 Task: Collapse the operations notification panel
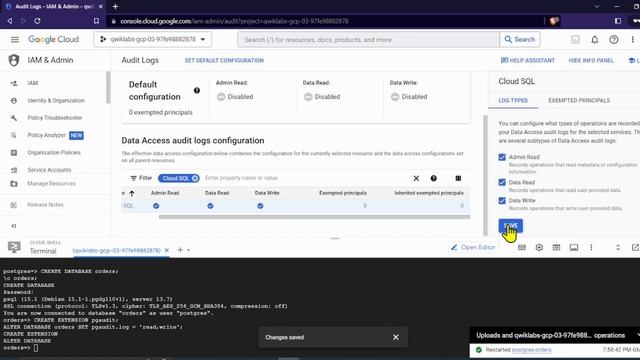click(x=638, y=335)
